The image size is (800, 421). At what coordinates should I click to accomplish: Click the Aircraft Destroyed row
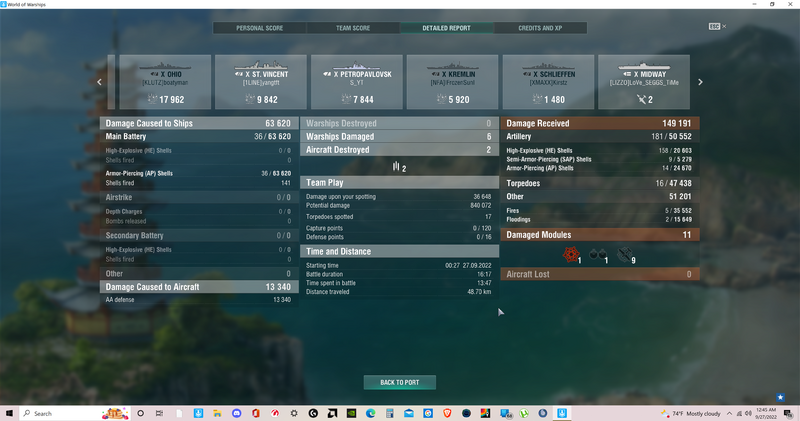399,150
